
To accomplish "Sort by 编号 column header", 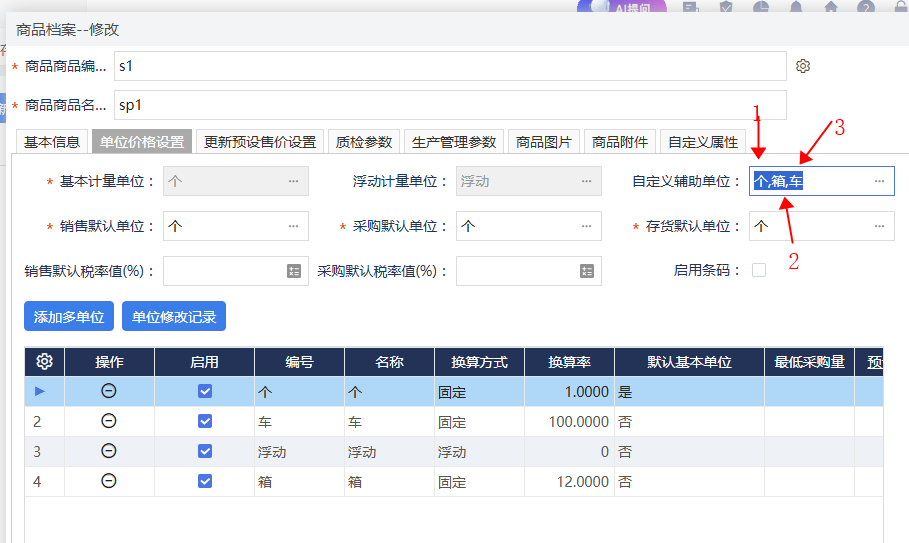I will point(299,362).
